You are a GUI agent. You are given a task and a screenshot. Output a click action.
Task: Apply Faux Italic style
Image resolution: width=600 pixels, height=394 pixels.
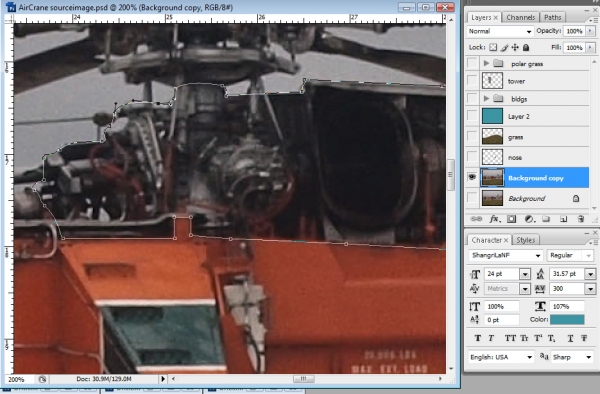(491, 338)
